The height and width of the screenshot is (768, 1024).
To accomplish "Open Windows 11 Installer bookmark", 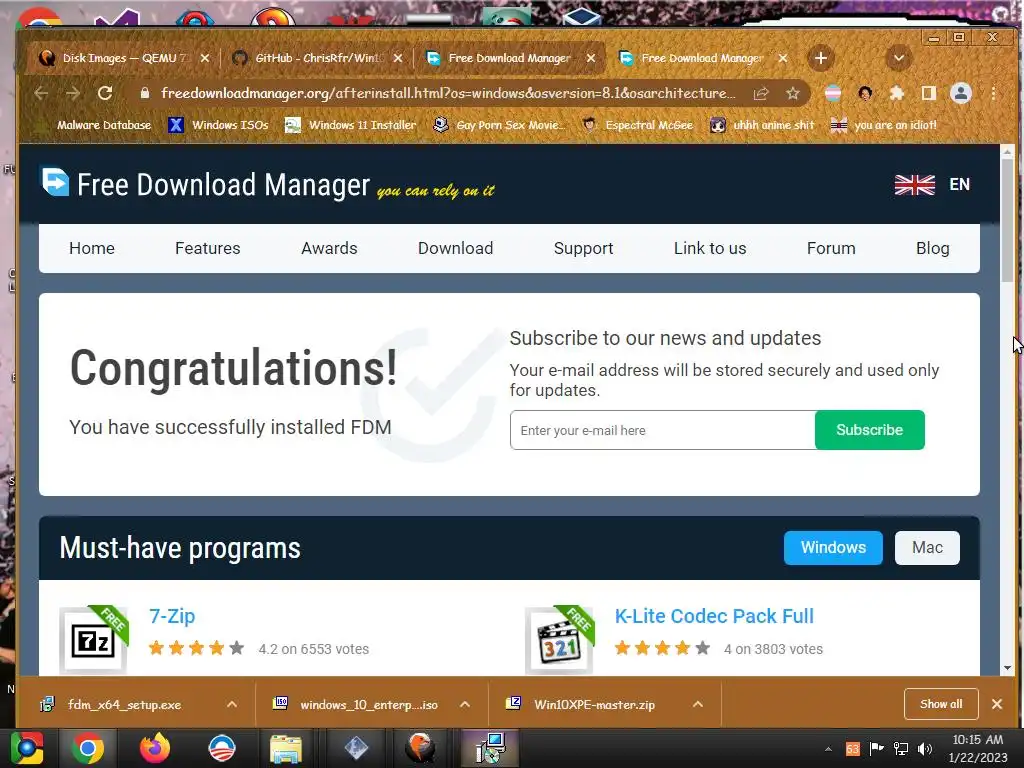I will coord(351,125).
